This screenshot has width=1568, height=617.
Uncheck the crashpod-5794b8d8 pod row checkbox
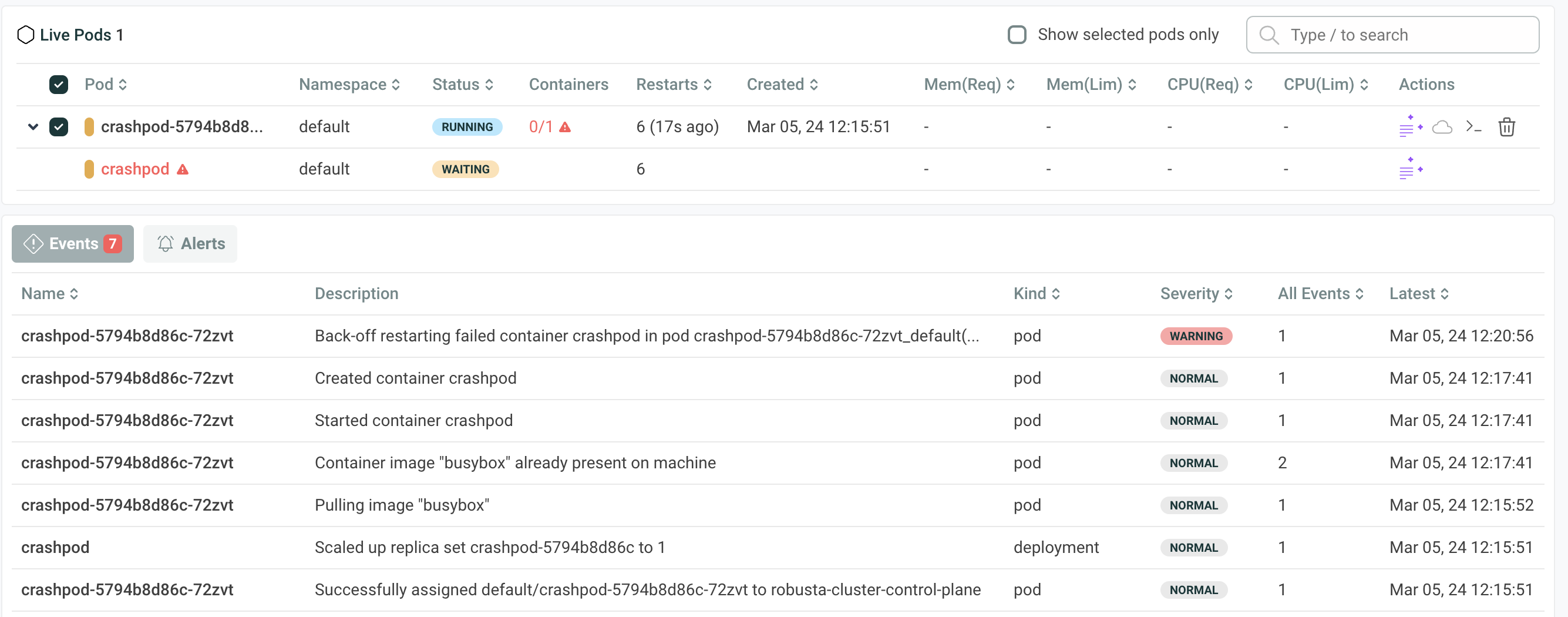[59, 127]
